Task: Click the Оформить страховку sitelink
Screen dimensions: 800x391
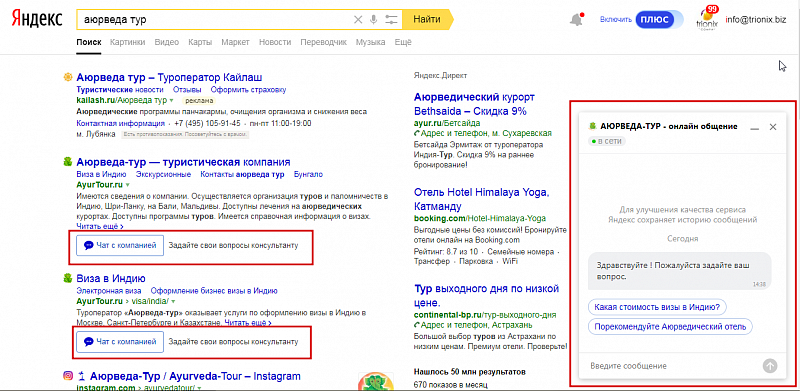Action: point(248,89)
